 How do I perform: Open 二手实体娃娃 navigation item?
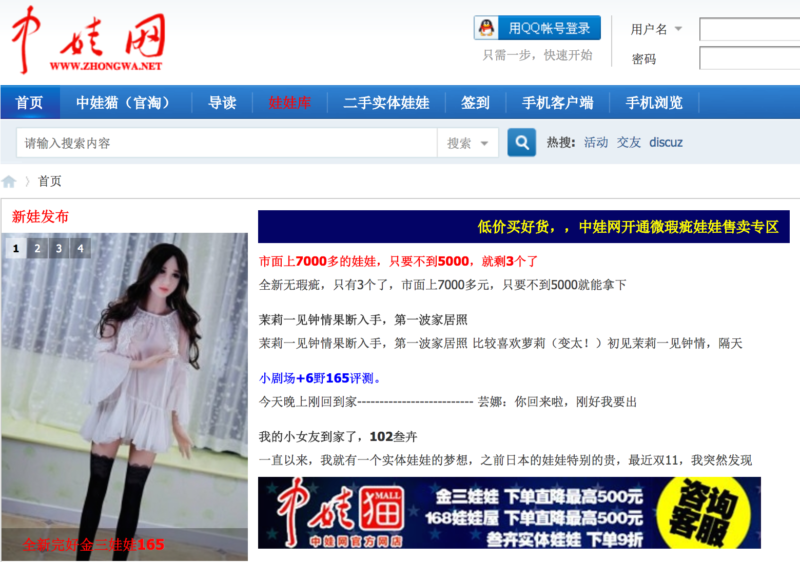coord(386,103)
